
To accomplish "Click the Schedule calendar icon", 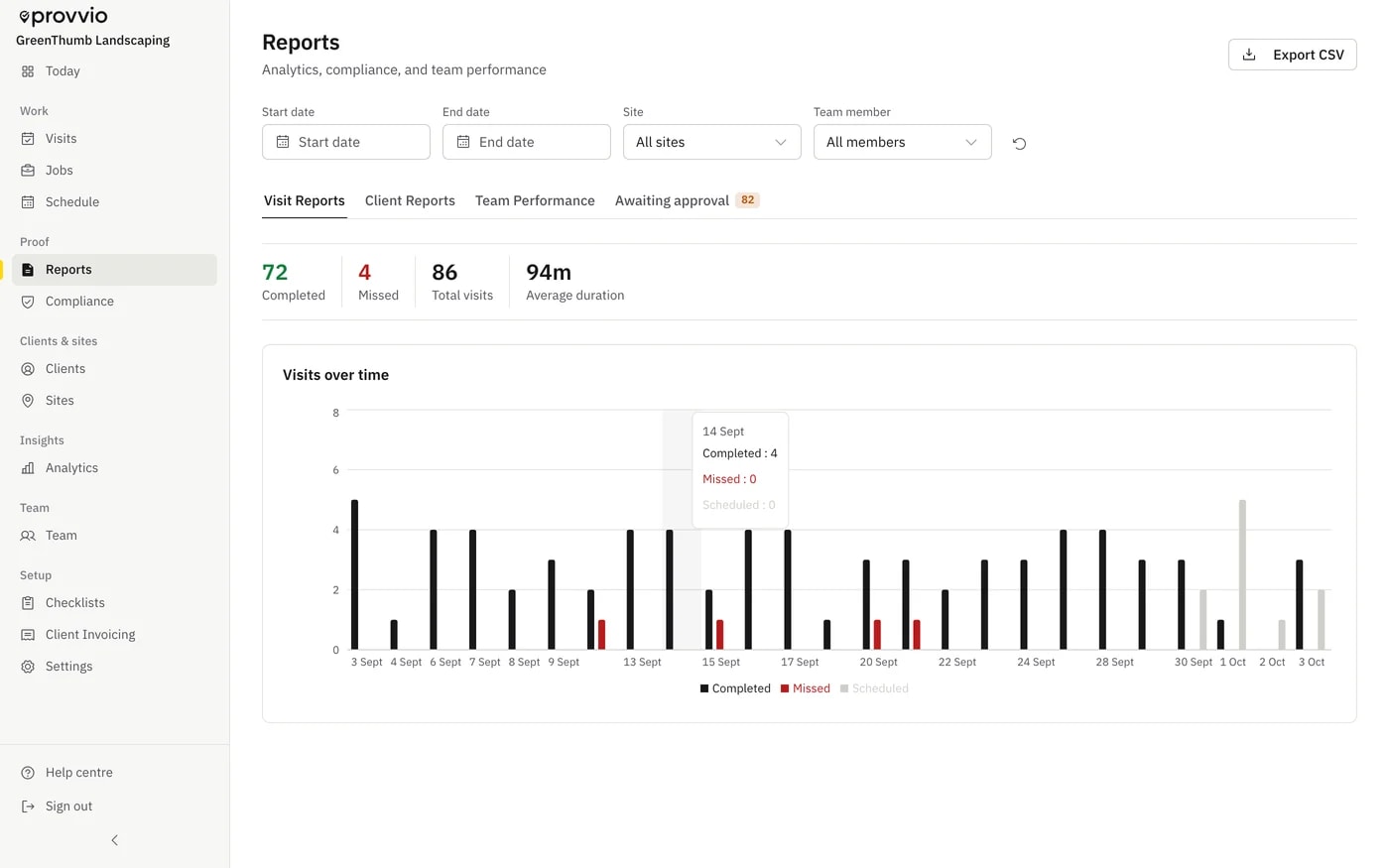I will click(28, 202).
